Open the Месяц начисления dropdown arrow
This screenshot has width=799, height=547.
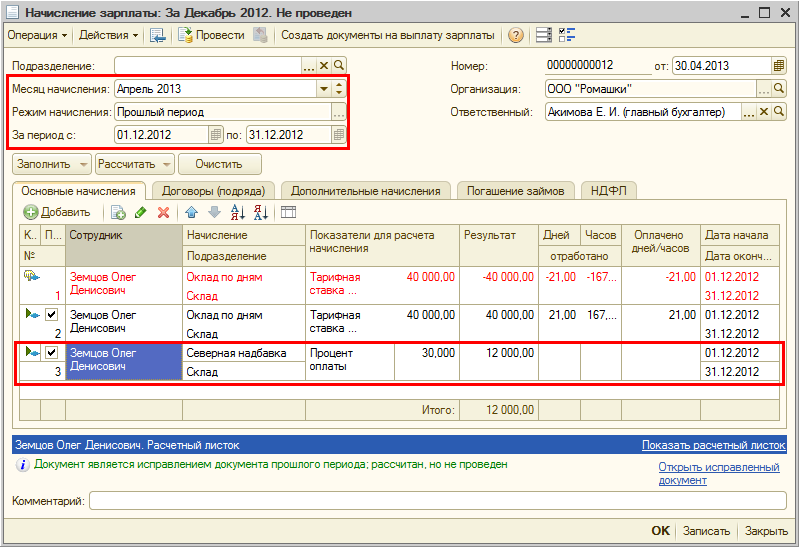pyautogui.click(x=323, y=89)
